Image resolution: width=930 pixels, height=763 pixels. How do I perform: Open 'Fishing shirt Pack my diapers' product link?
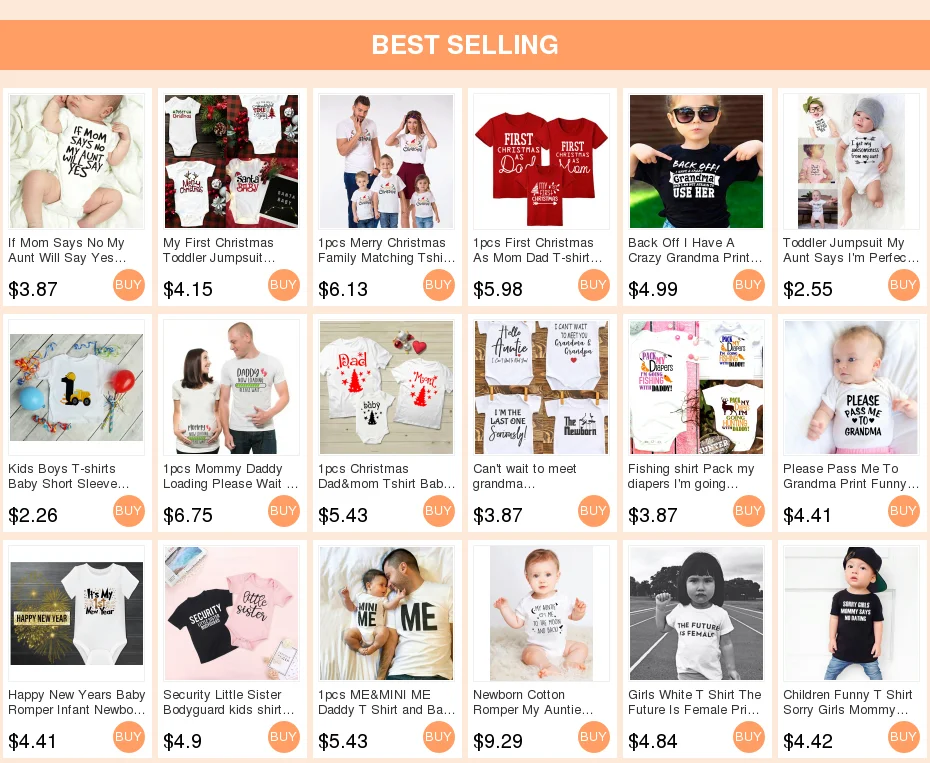coord(691,476)
